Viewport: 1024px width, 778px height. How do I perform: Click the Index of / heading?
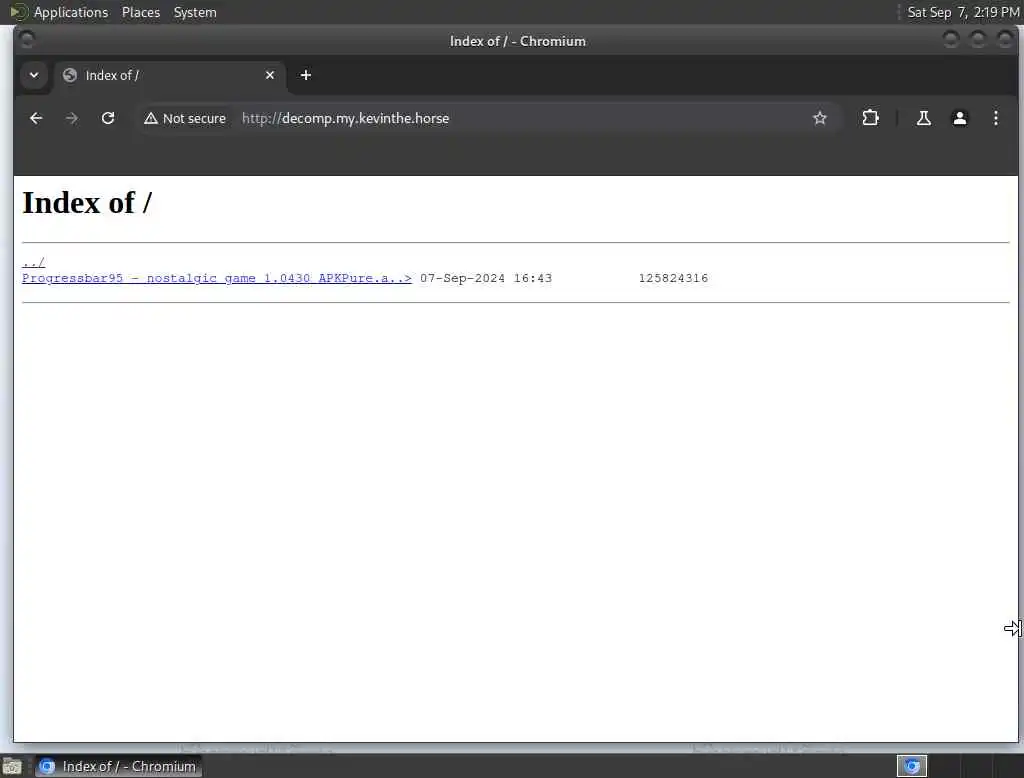(x=87, y=203)
